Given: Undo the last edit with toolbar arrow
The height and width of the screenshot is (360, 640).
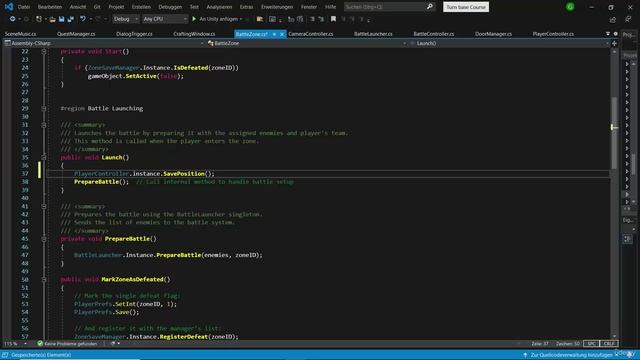Looking at the screenshot, I should point(83,19).
